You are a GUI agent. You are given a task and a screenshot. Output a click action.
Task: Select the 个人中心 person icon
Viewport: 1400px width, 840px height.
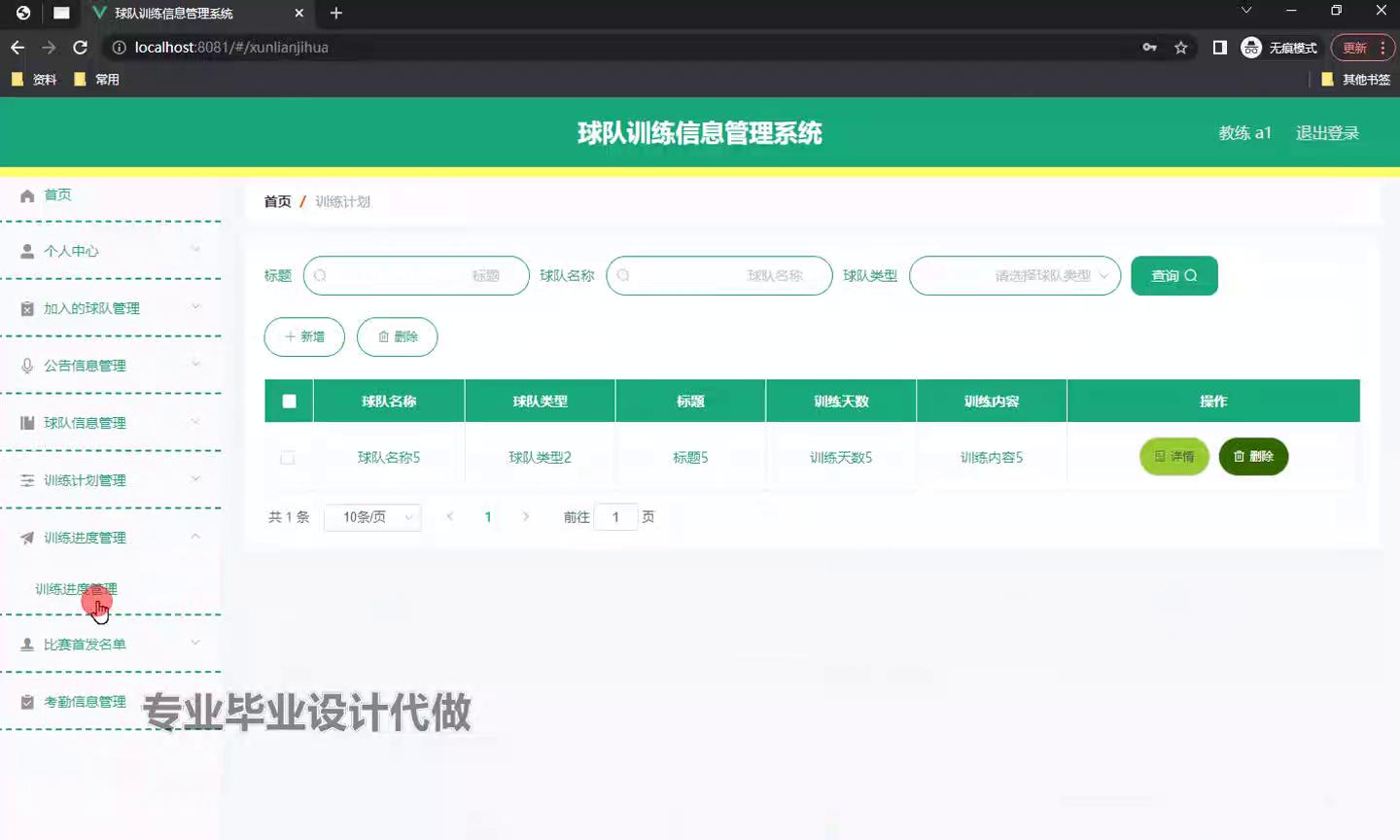[27, 251]
